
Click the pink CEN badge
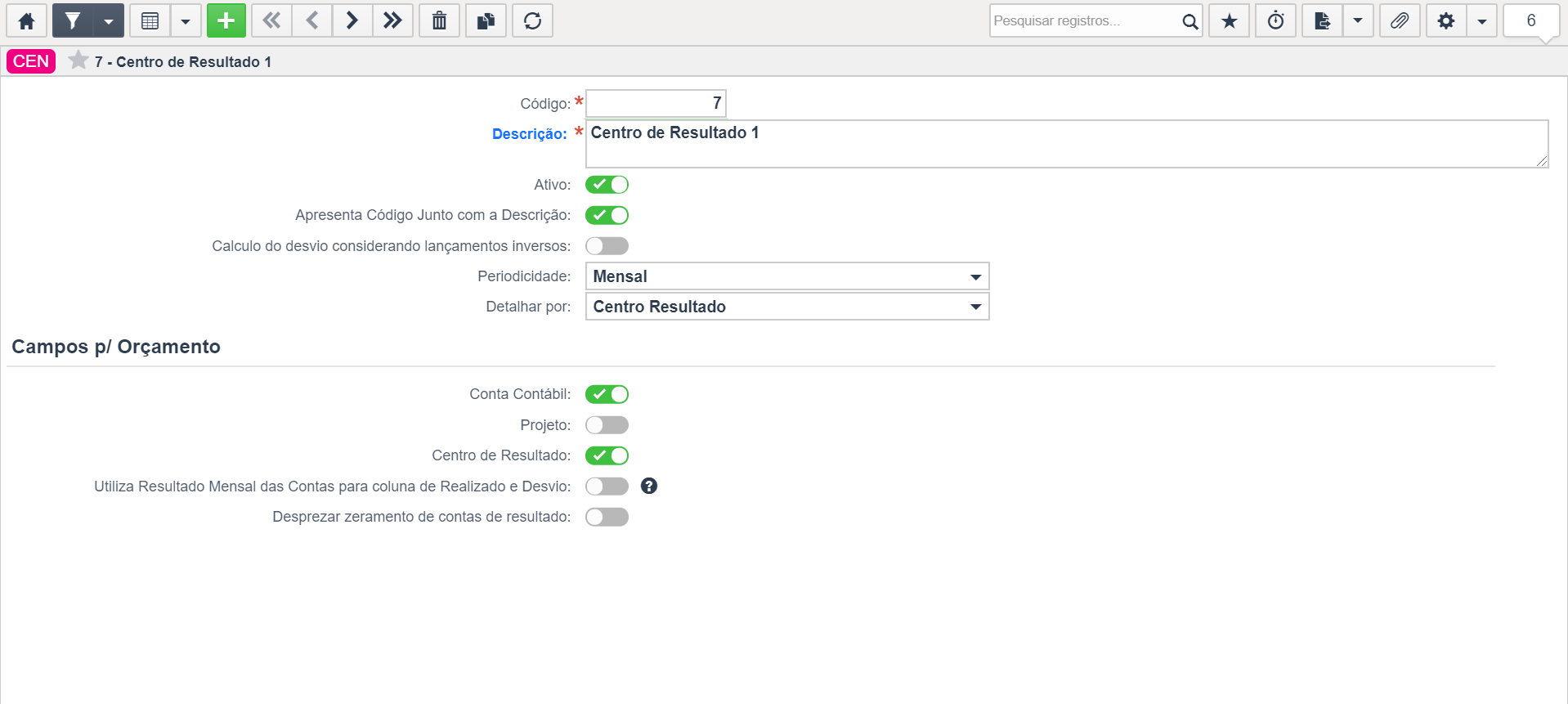[31, 61]
